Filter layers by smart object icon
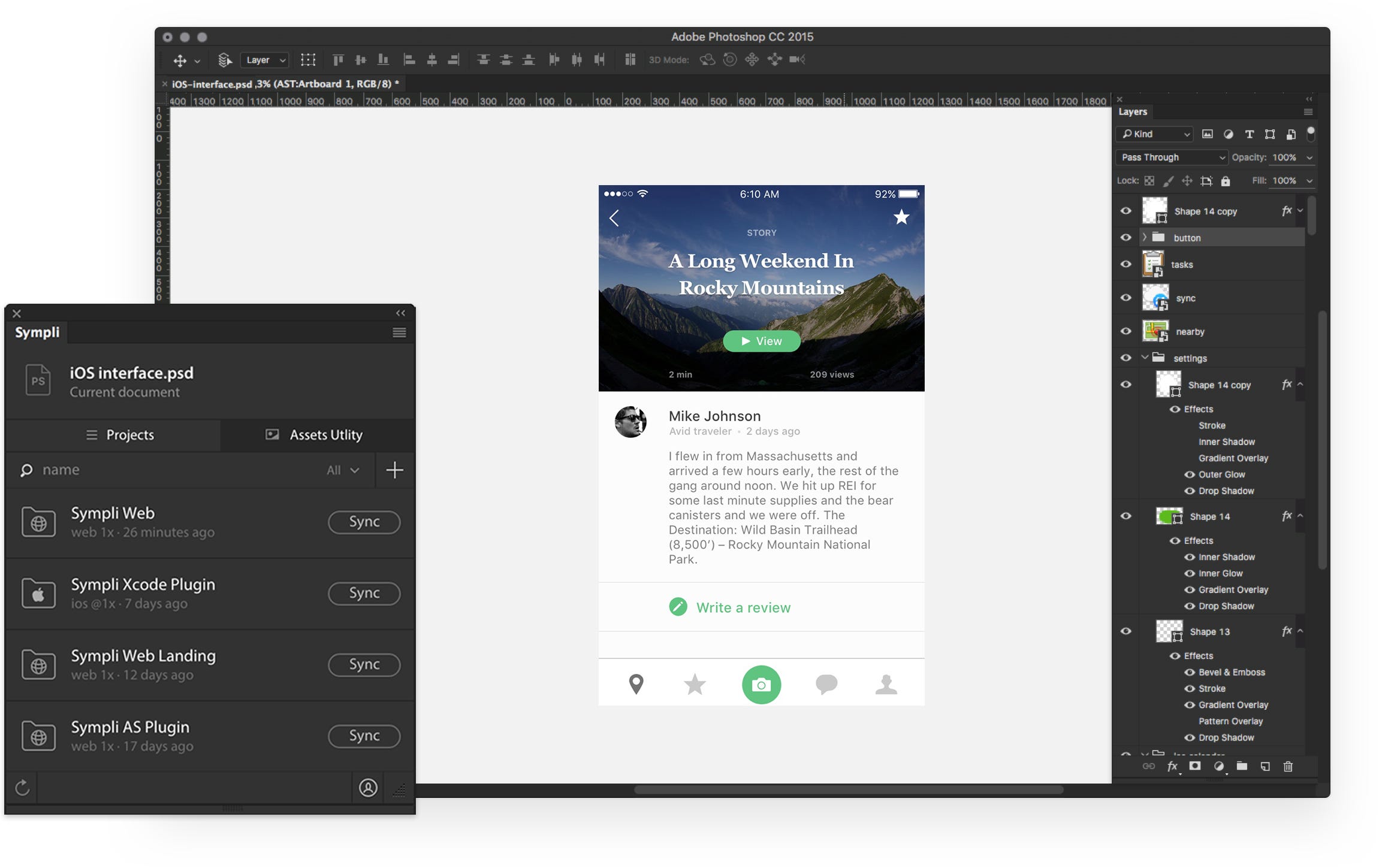 (1290, 134)
